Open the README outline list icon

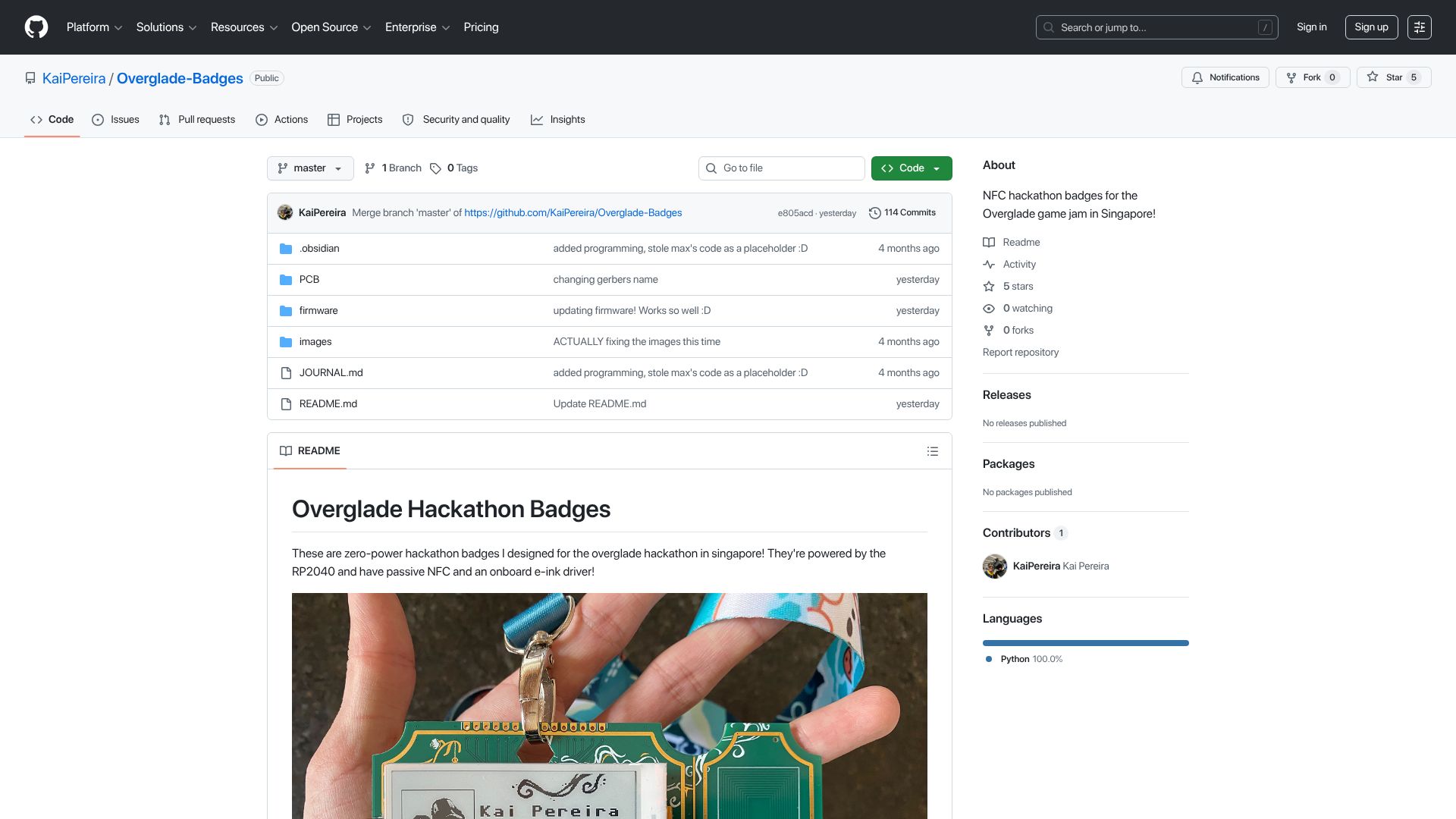(x=933, y=451)
